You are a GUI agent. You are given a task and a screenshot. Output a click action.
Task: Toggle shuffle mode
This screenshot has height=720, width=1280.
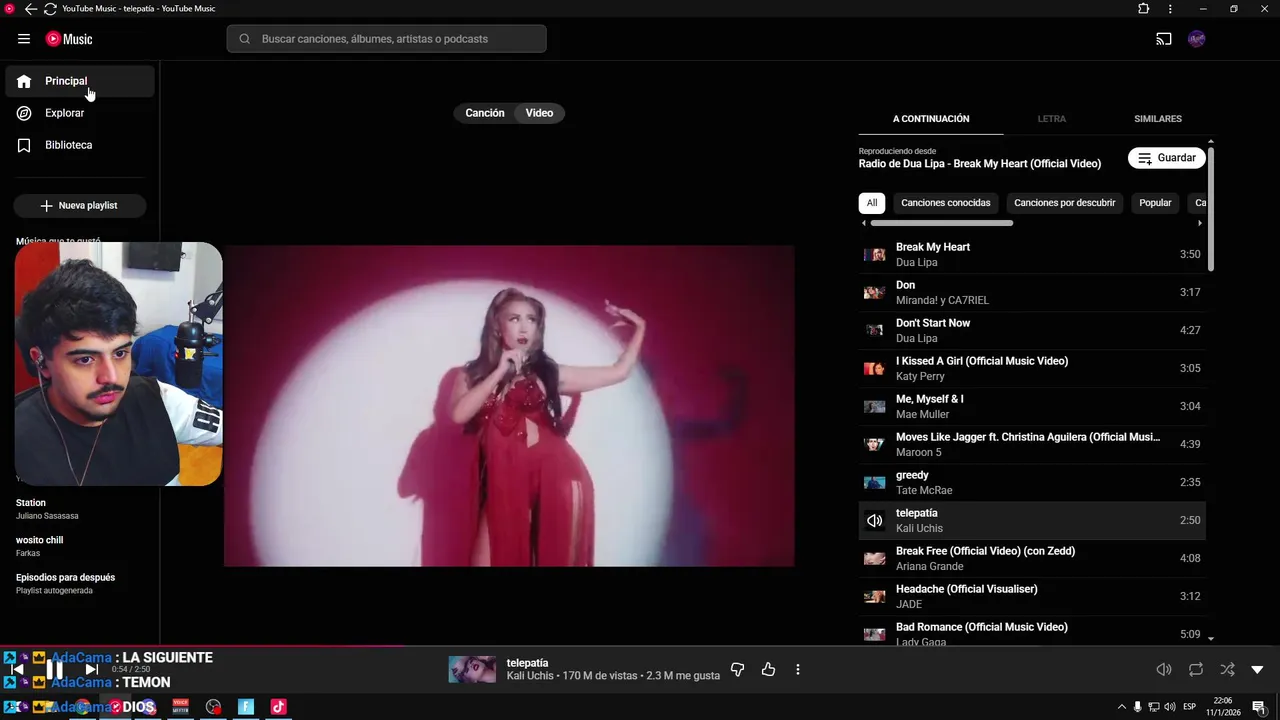point(1227,669)
